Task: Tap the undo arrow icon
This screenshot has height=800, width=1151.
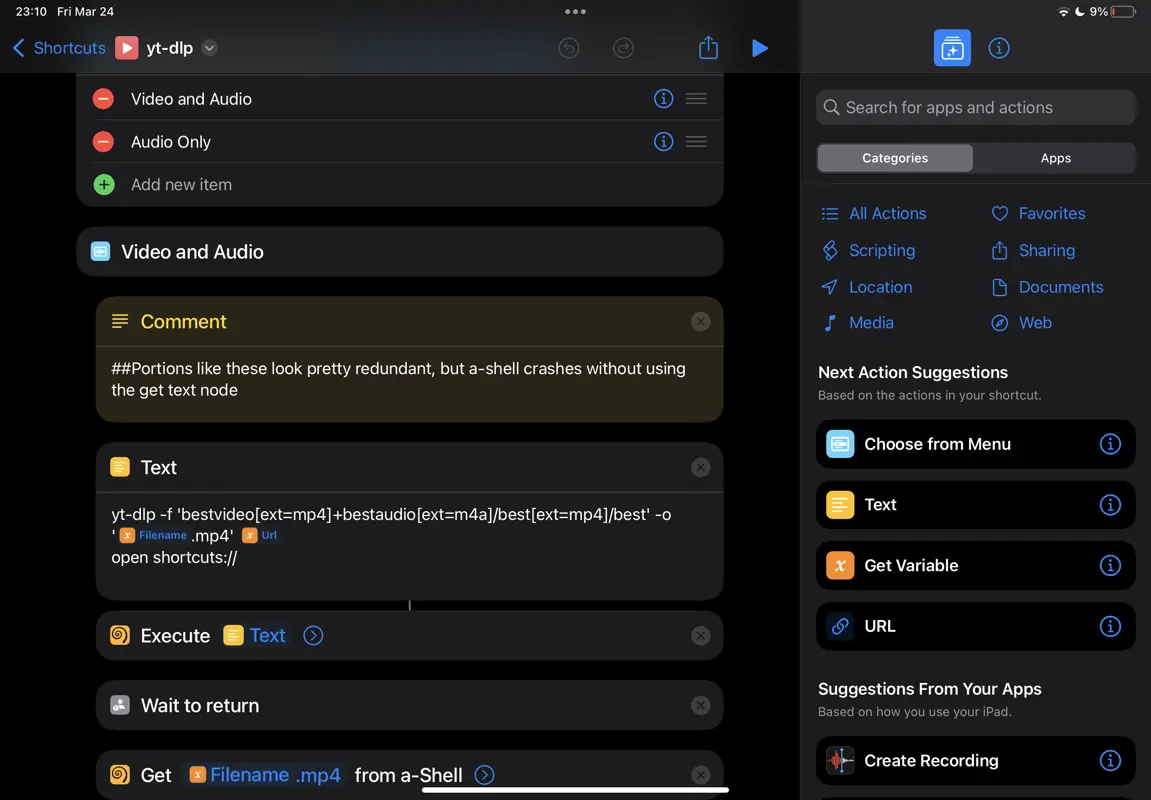Action: click(x=569, y=47)
